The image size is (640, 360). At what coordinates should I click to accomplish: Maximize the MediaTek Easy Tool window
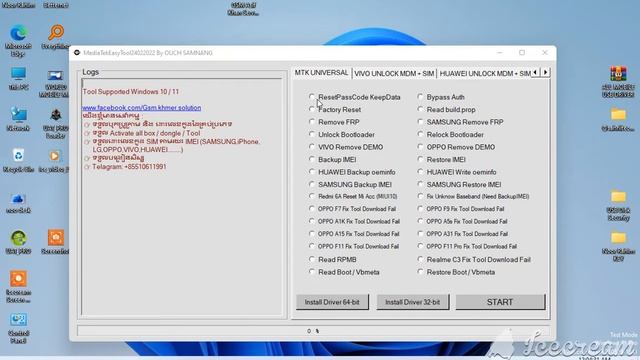pos(522,53)
